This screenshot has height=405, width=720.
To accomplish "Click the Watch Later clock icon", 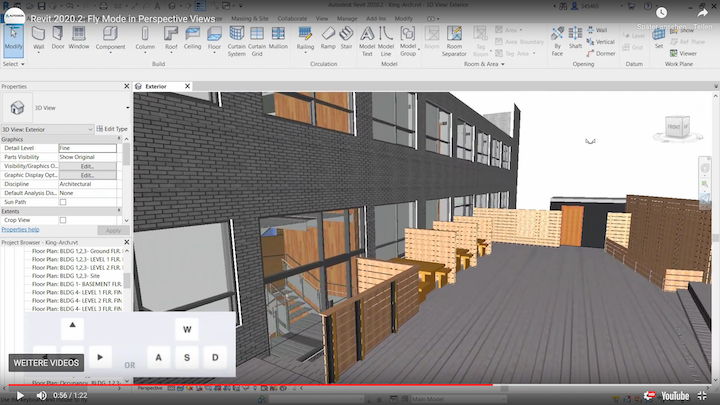I will [661, 13].
